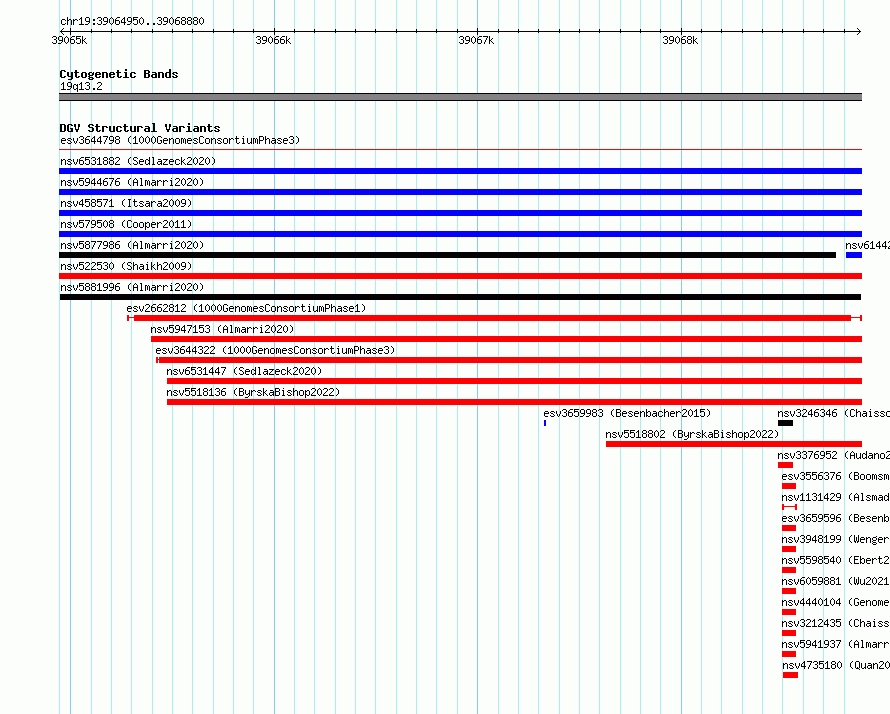Click the short blue bar under nsv61442
890x714 pixels.
coord(854,255)
